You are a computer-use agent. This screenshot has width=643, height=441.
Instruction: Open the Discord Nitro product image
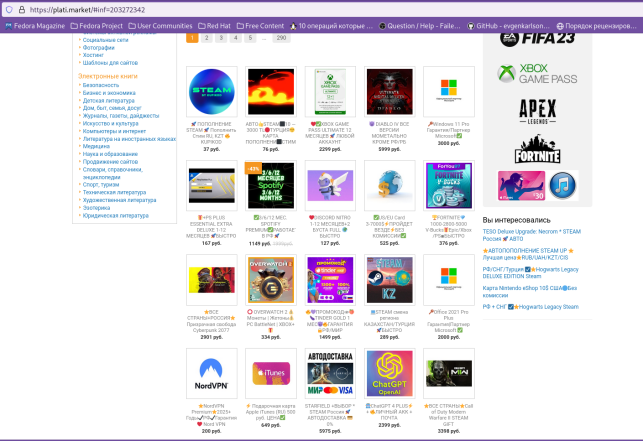point(330,185)
